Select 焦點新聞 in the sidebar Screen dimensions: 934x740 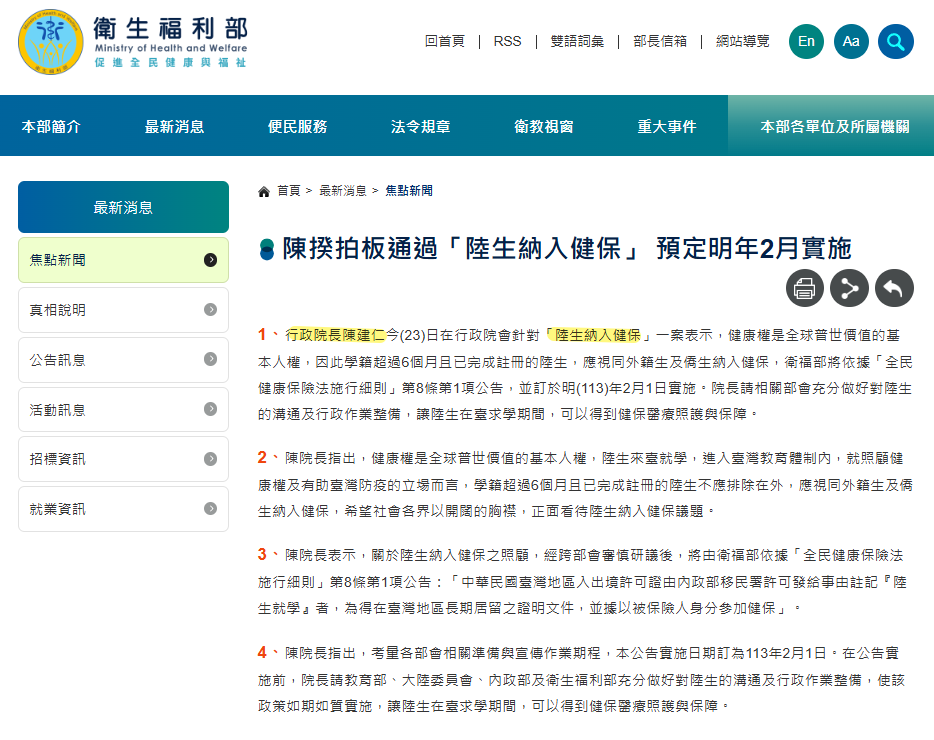123,260
